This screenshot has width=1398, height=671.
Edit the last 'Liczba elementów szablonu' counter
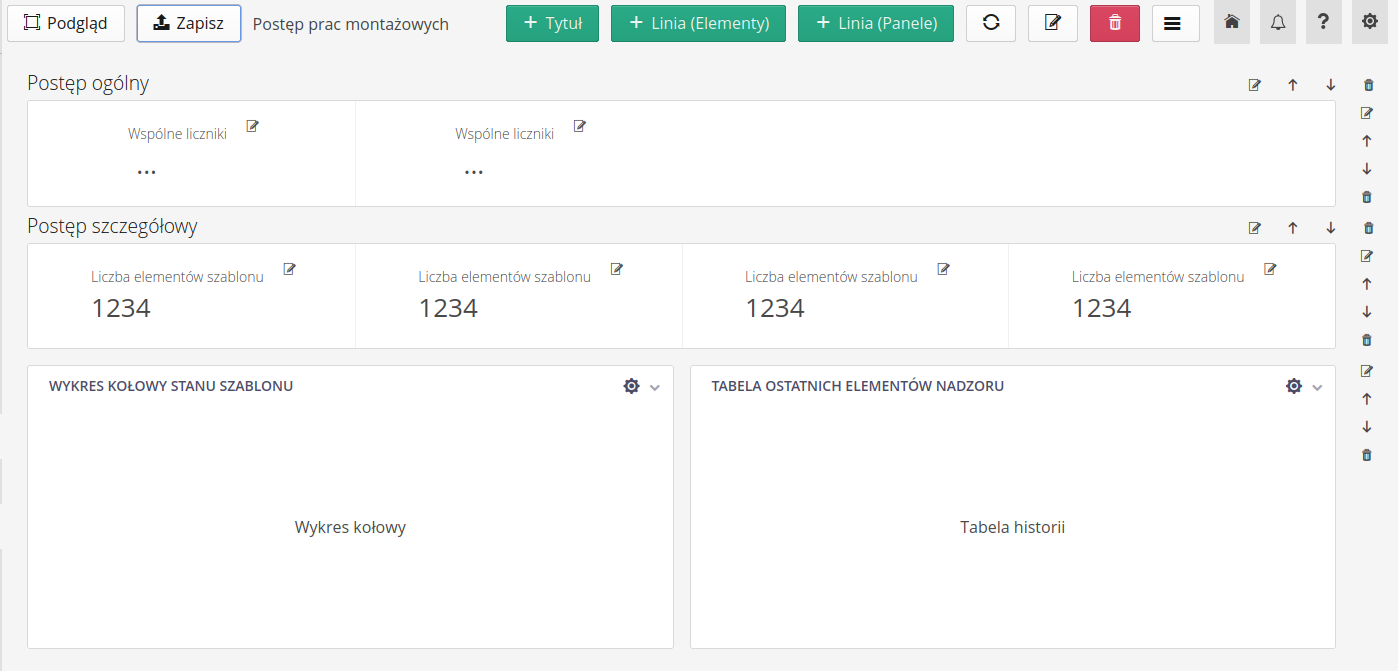click(1270, 269)
